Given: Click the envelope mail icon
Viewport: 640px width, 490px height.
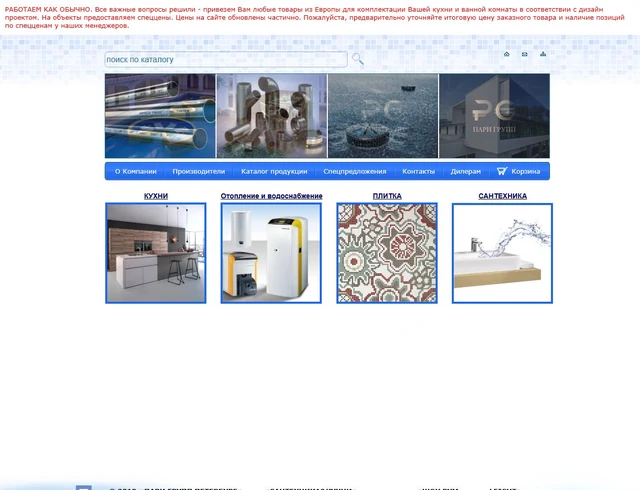Looking at the screenshot, I should (524, 54).
